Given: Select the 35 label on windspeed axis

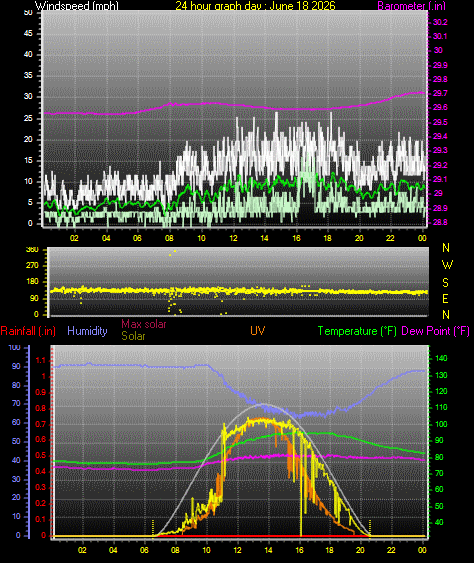Looking at the screenshot, I should tap(28, 75).
